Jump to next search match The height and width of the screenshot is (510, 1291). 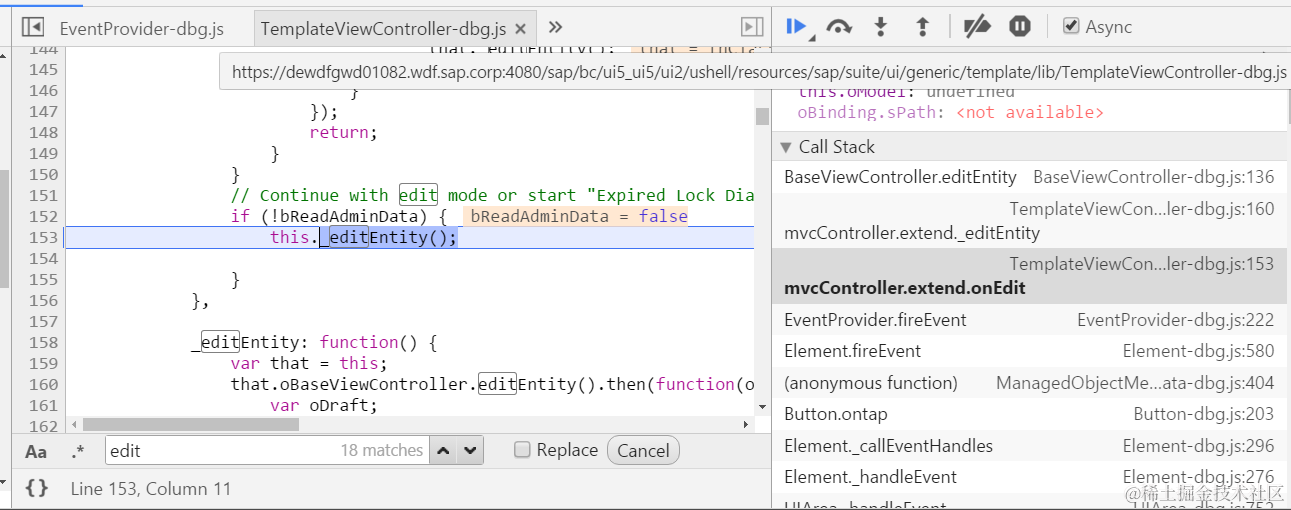pyautogui.click(x=471, y=450)
